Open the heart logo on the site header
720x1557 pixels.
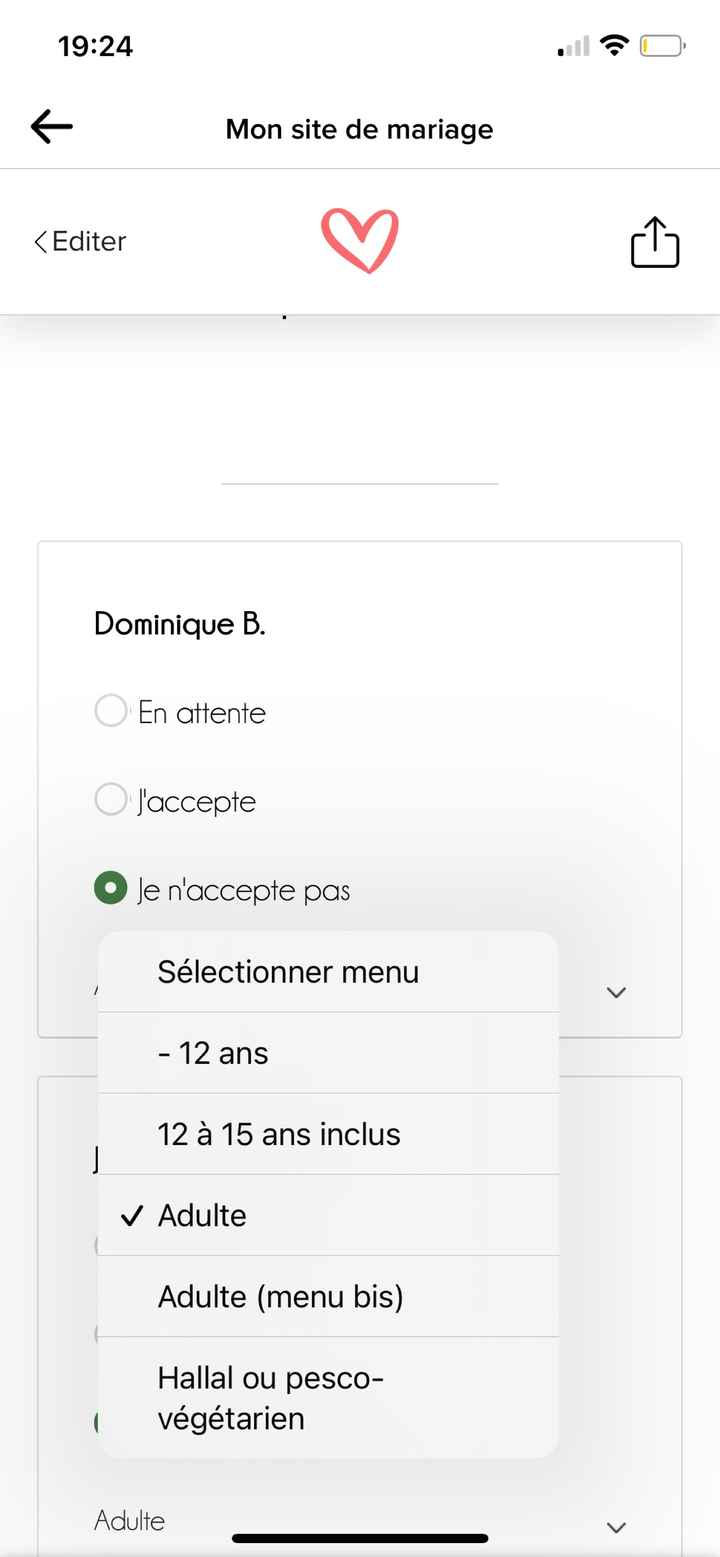click(x=362, y=241)
